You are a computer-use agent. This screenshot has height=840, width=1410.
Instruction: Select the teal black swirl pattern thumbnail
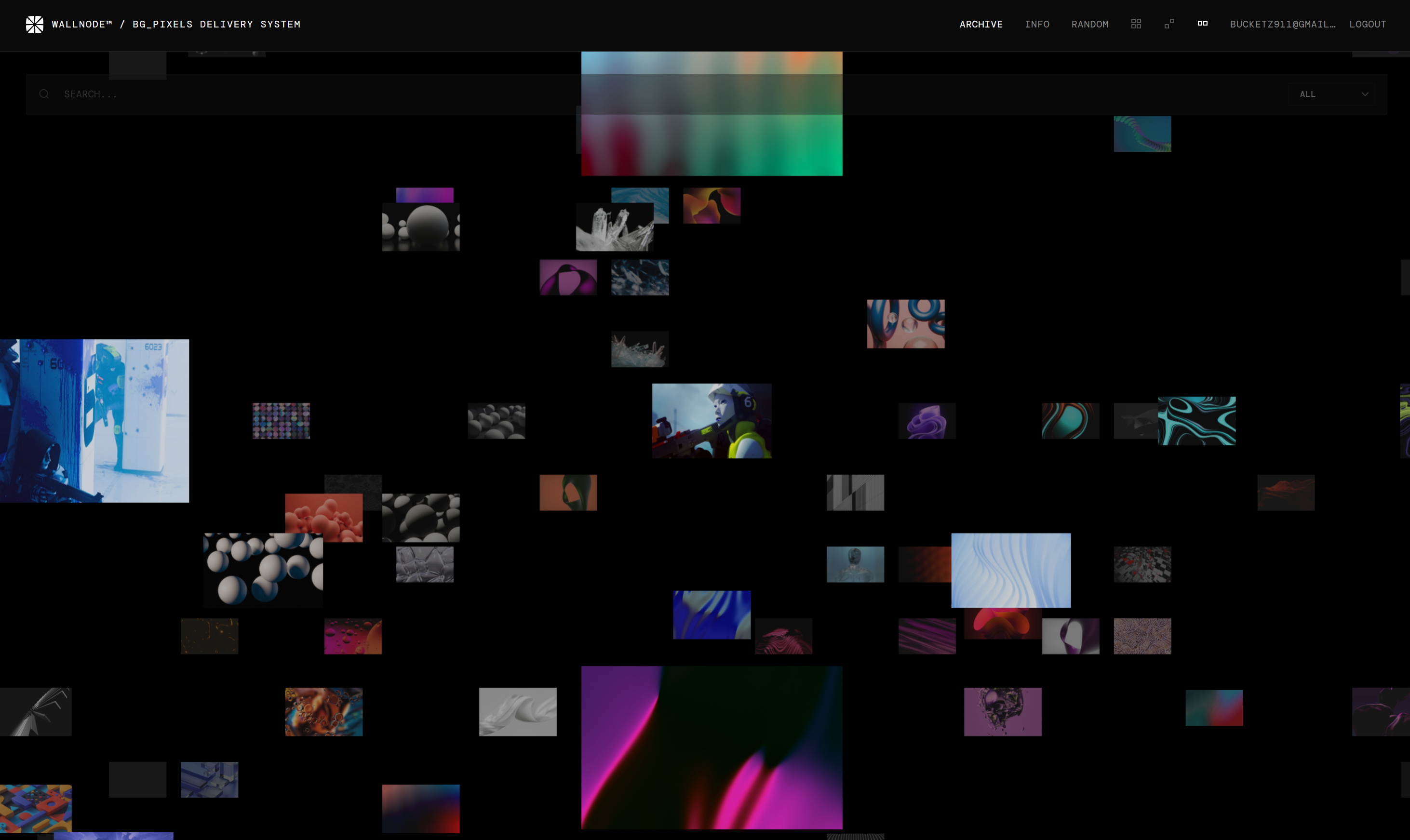point(1196,421)
